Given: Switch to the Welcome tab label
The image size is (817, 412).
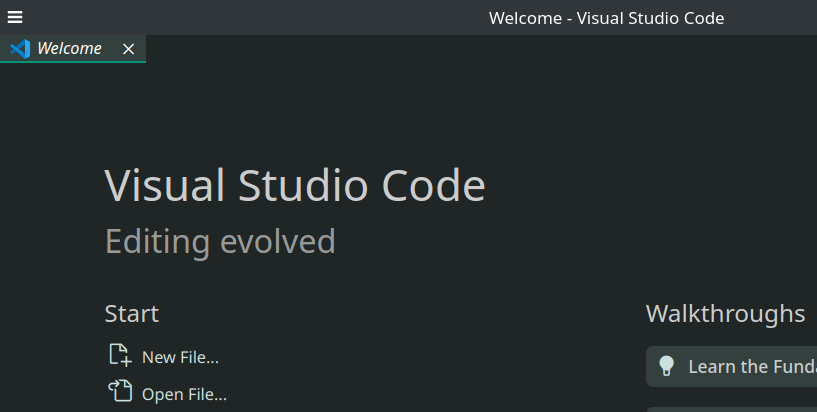Looking at the screenshot, I should 69,48.
